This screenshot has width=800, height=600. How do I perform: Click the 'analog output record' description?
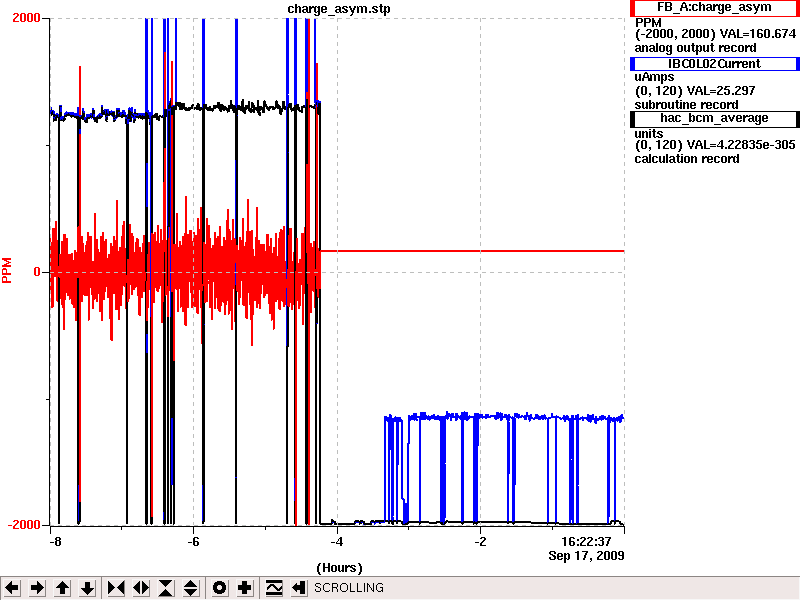tap(695, 48)
